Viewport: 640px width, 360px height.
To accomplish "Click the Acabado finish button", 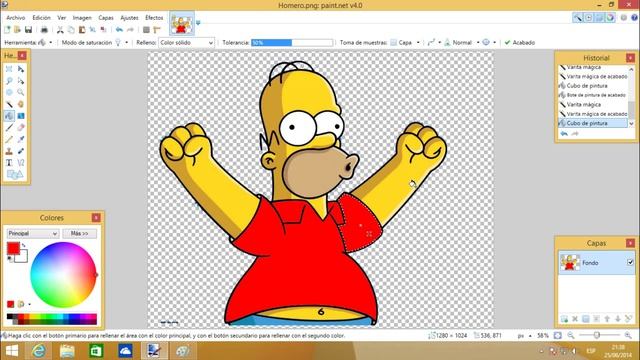I will coord(520,42).
